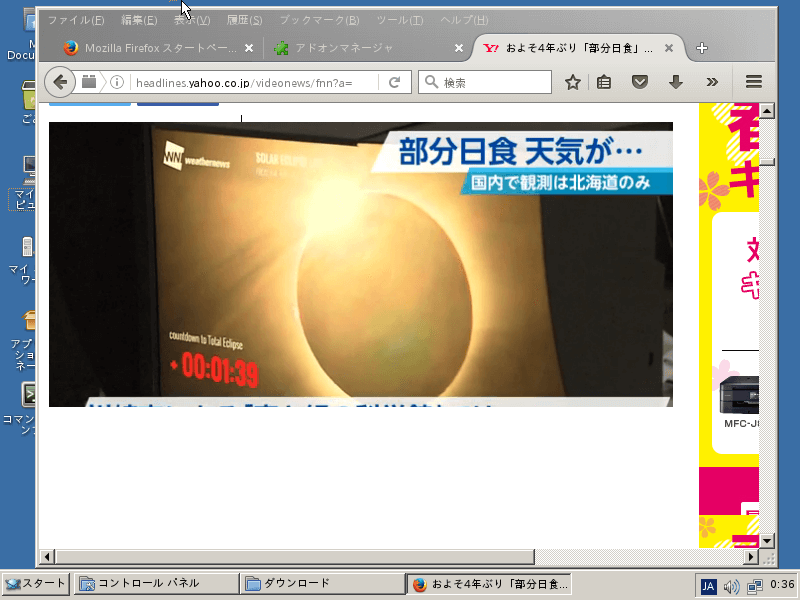Open the ファイル menu
Image resolution: width=800 pixels, height=600 pixels.
[x=76, y=20]
